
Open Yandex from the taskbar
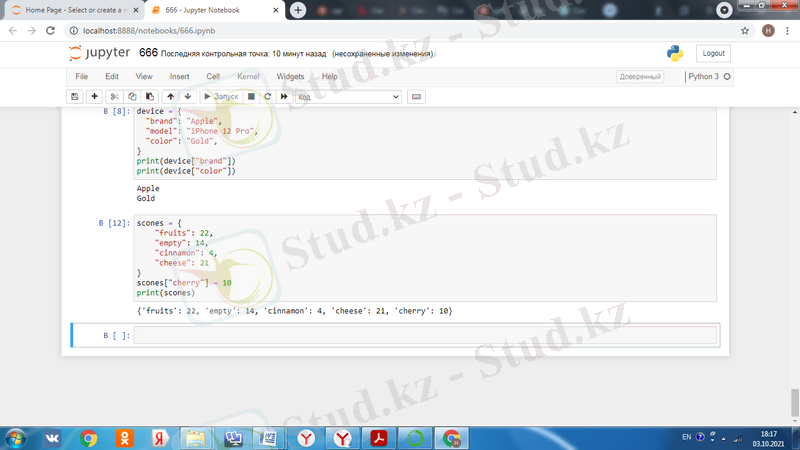160,438
